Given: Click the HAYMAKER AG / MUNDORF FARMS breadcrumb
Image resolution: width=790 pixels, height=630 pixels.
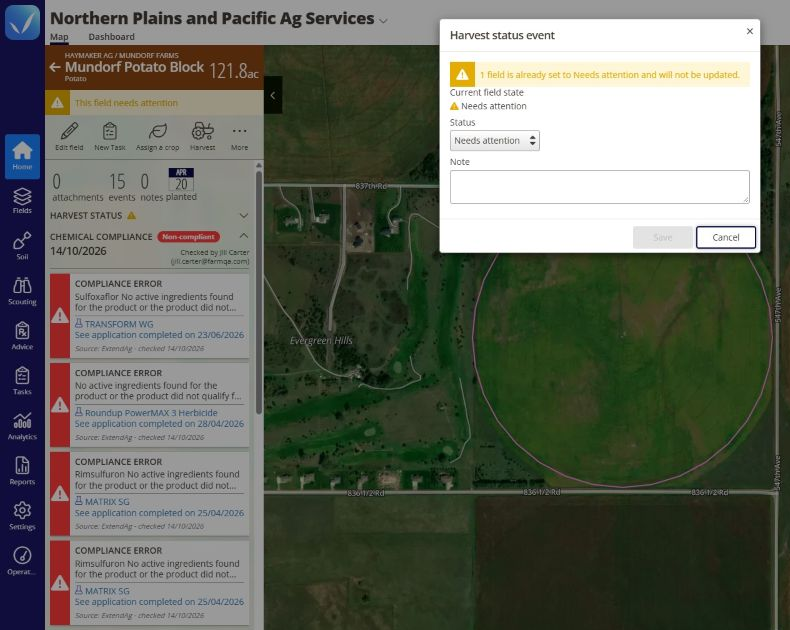Looking at the screenshot, I should pyautogui.click(x=121, y=55).
